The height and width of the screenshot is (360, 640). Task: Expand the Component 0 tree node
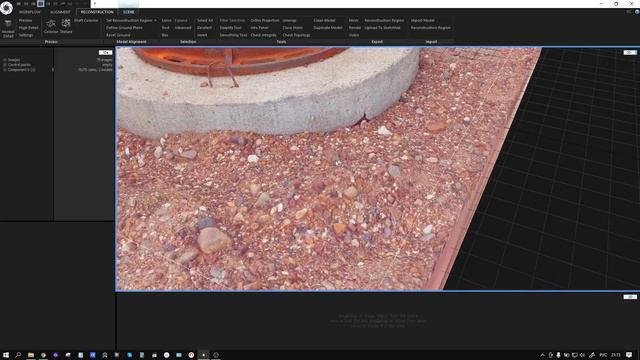point(5,70)
